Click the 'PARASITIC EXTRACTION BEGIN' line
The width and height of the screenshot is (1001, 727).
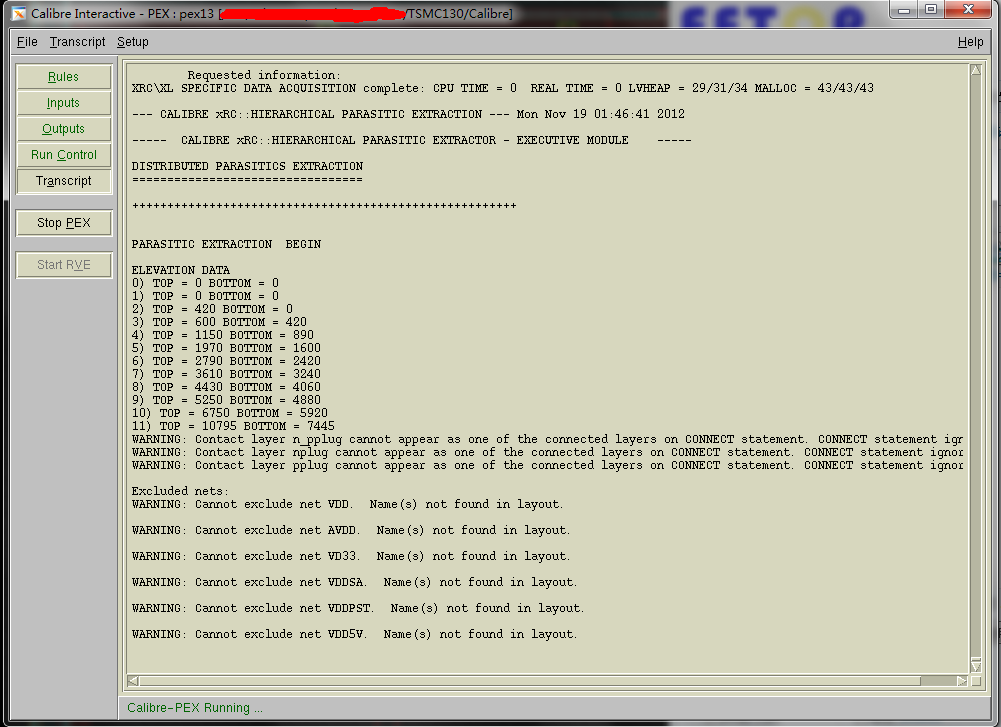(227, 244)
